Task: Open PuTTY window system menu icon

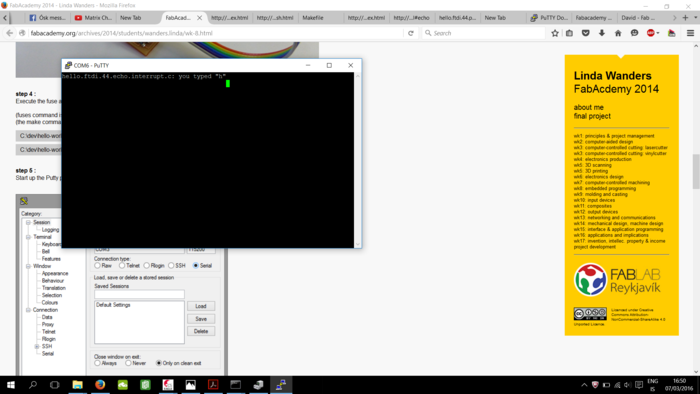Action: (68, 65)
